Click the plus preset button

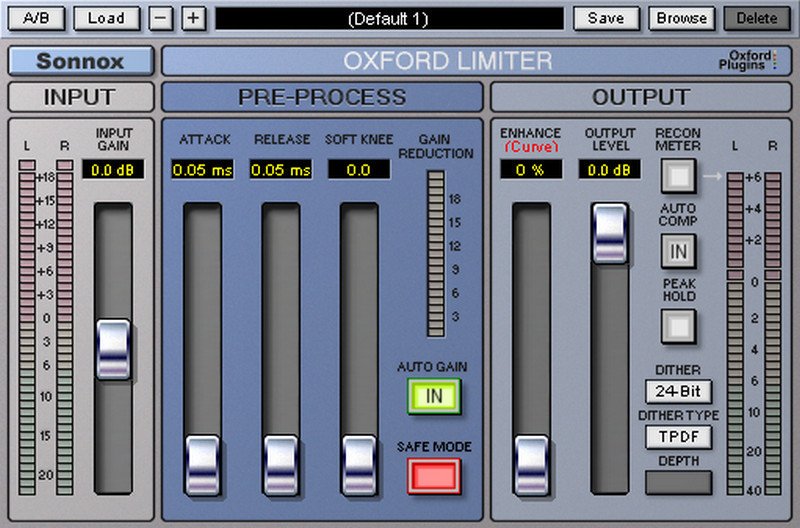193,18
